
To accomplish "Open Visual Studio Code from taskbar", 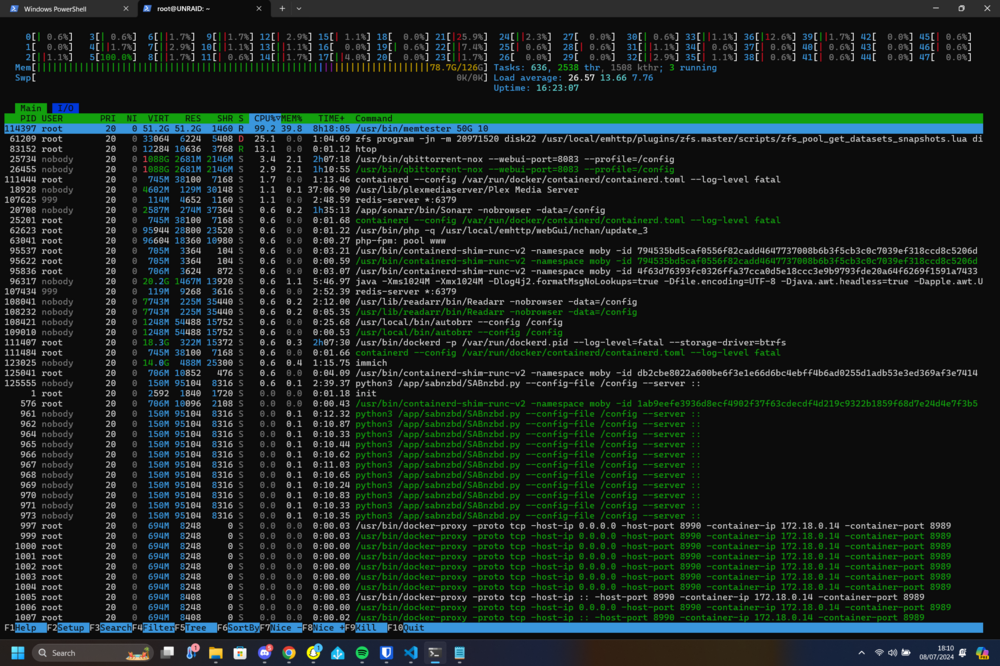I will [x=411, y=653].
